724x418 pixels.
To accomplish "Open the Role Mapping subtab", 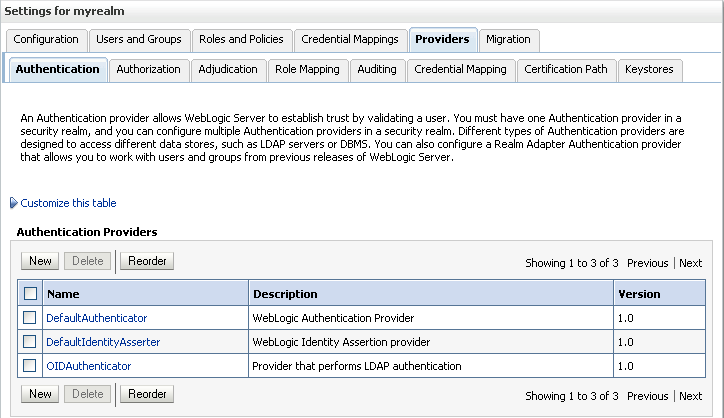I will (308, 70).
